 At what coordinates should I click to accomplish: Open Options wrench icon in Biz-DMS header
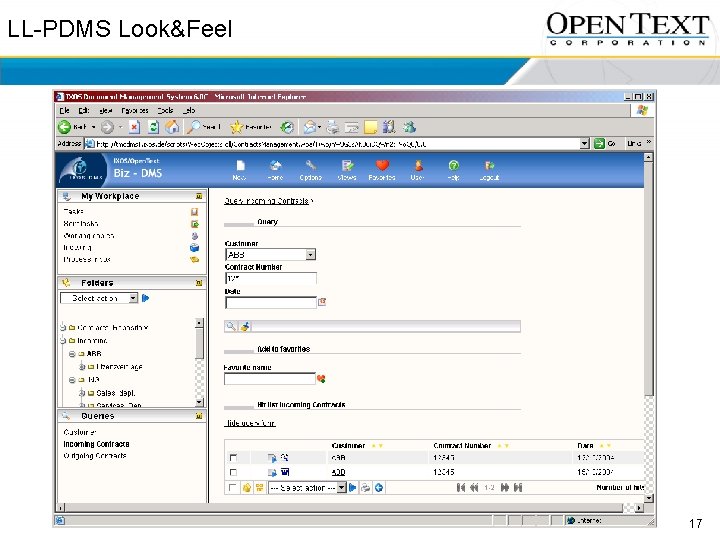311,165
